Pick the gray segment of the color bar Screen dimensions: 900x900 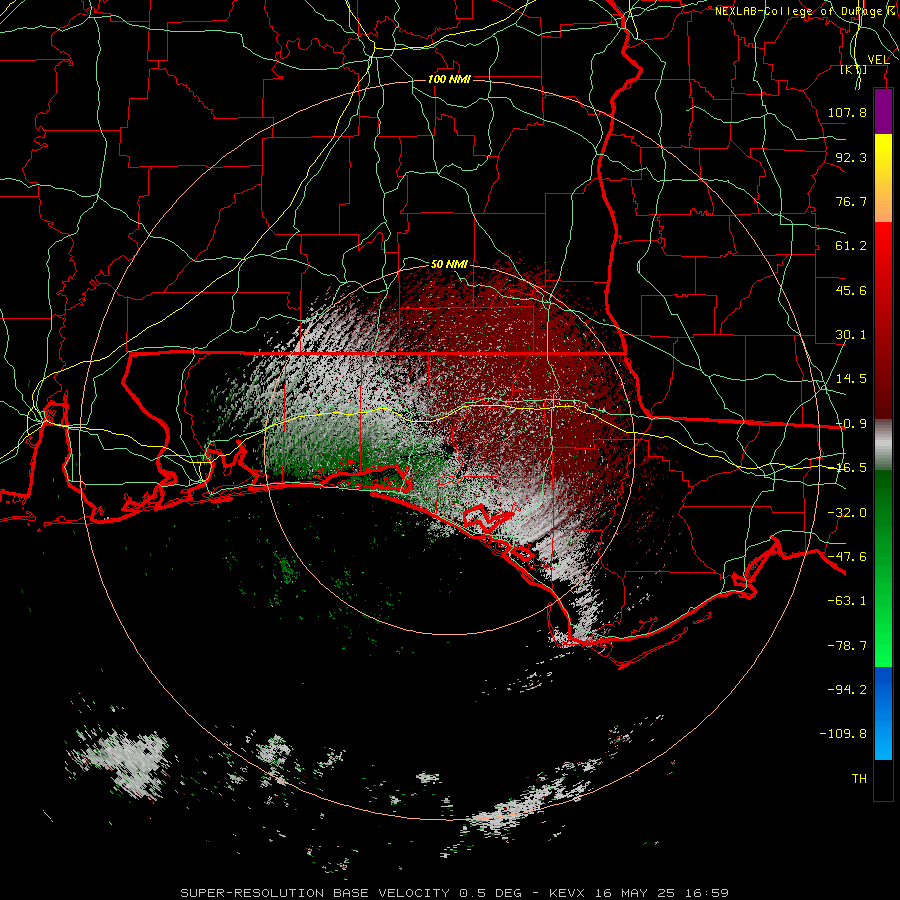coord(883,444)
